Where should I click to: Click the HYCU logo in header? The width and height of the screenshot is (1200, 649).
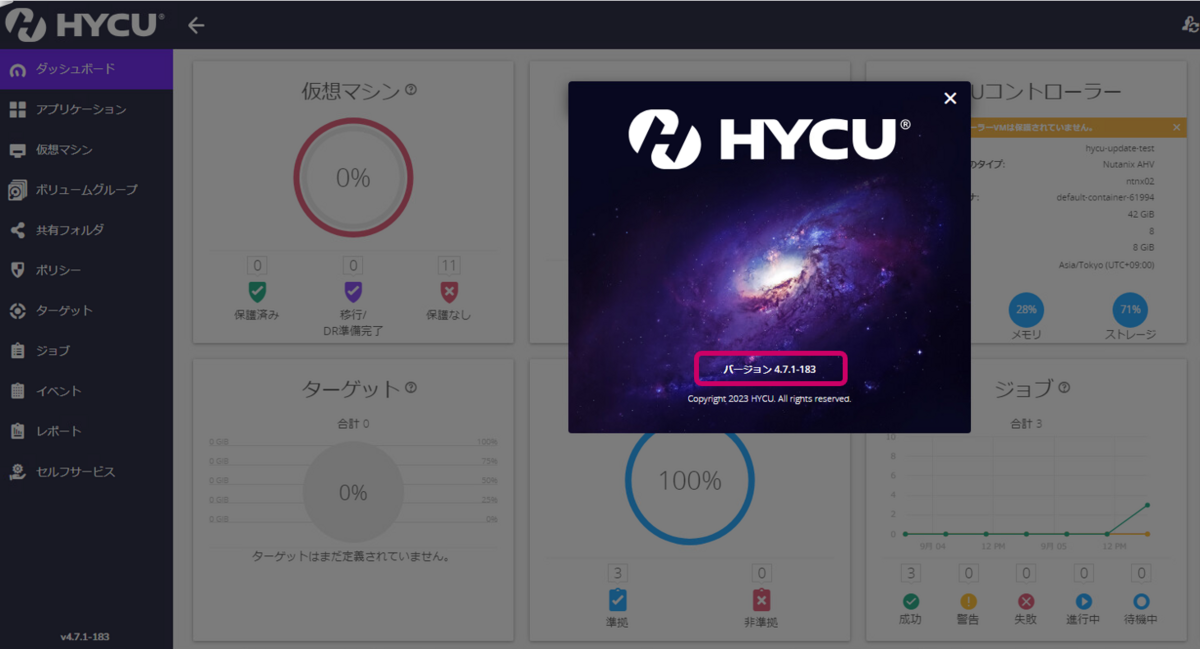pos(84,25)
